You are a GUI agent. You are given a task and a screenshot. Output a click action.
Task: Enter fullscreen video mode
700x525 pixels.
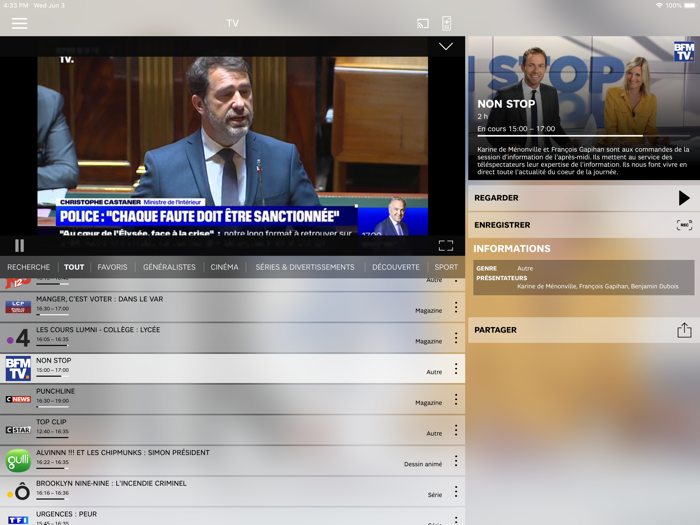click(446, 246)
